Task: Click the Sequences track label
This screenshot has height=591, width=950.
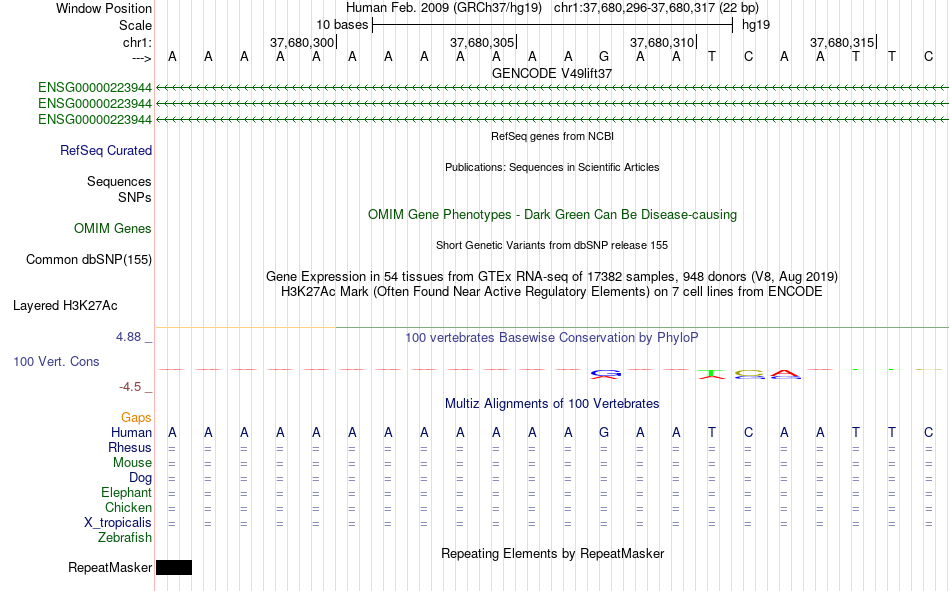Action: 119,181
